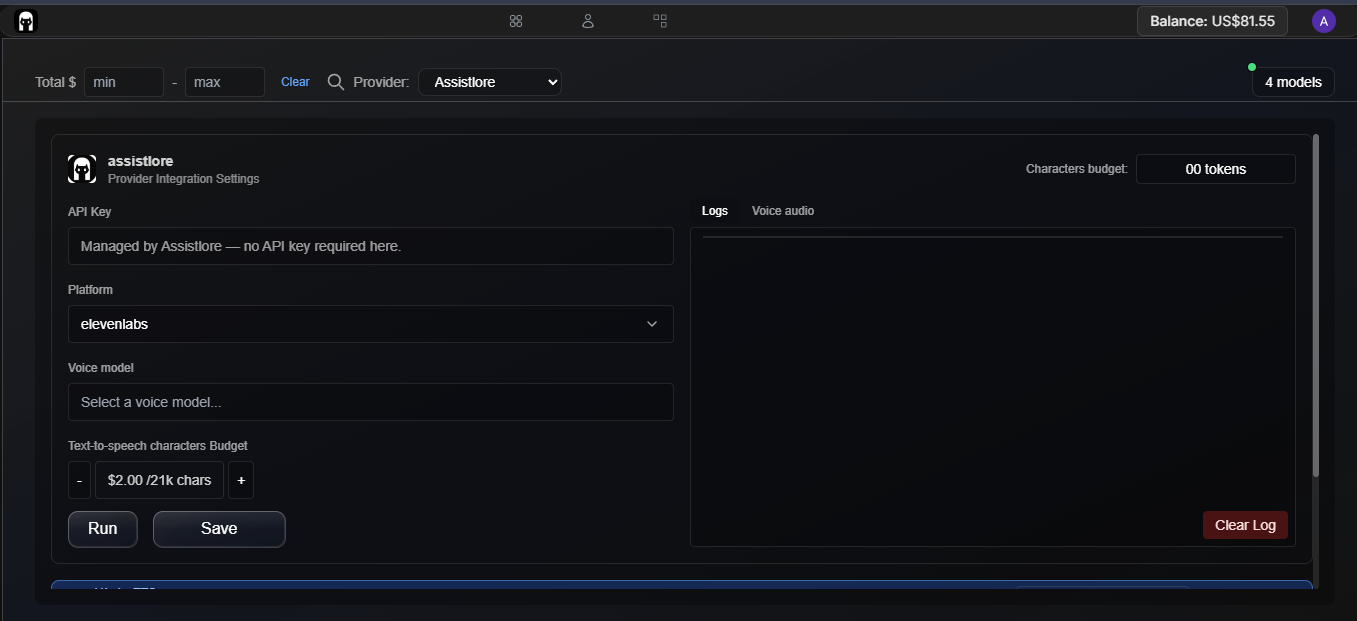Image resolution: width=1357 pixels, height=621 pixels.
Task: Click the assistlore provider logo in settings card
Action: click(82, 169)
